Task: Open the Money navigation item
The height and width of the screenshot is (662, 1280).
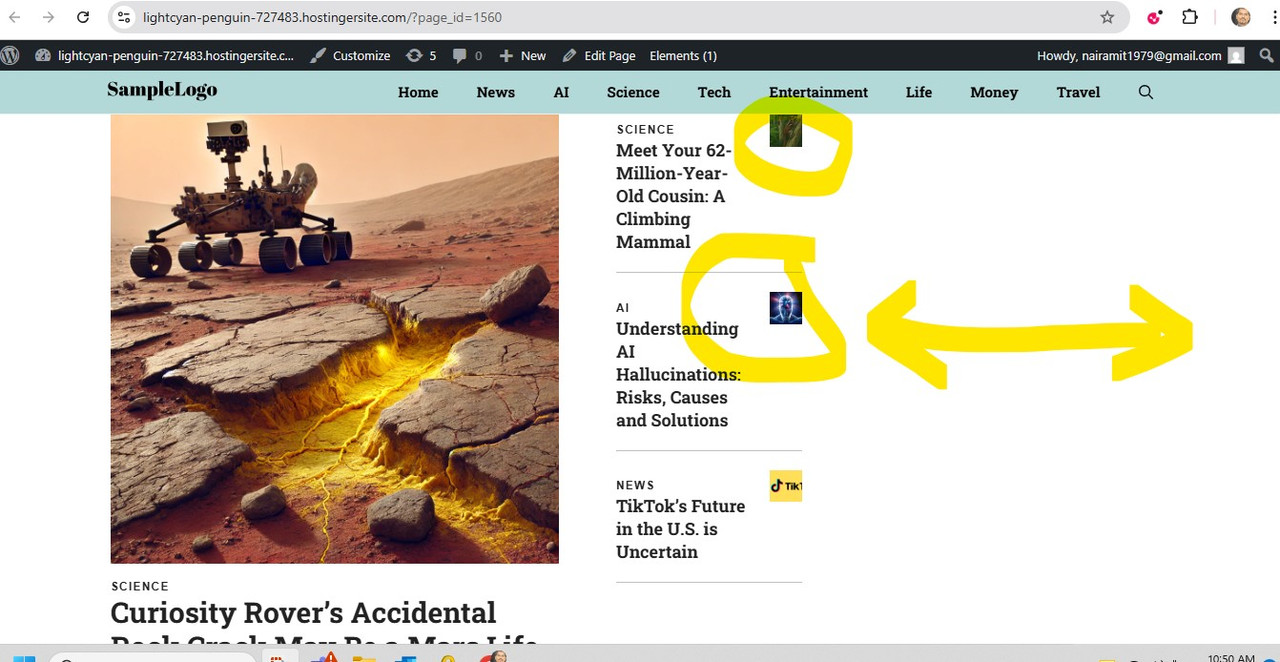Action: [x=994, y=92]
